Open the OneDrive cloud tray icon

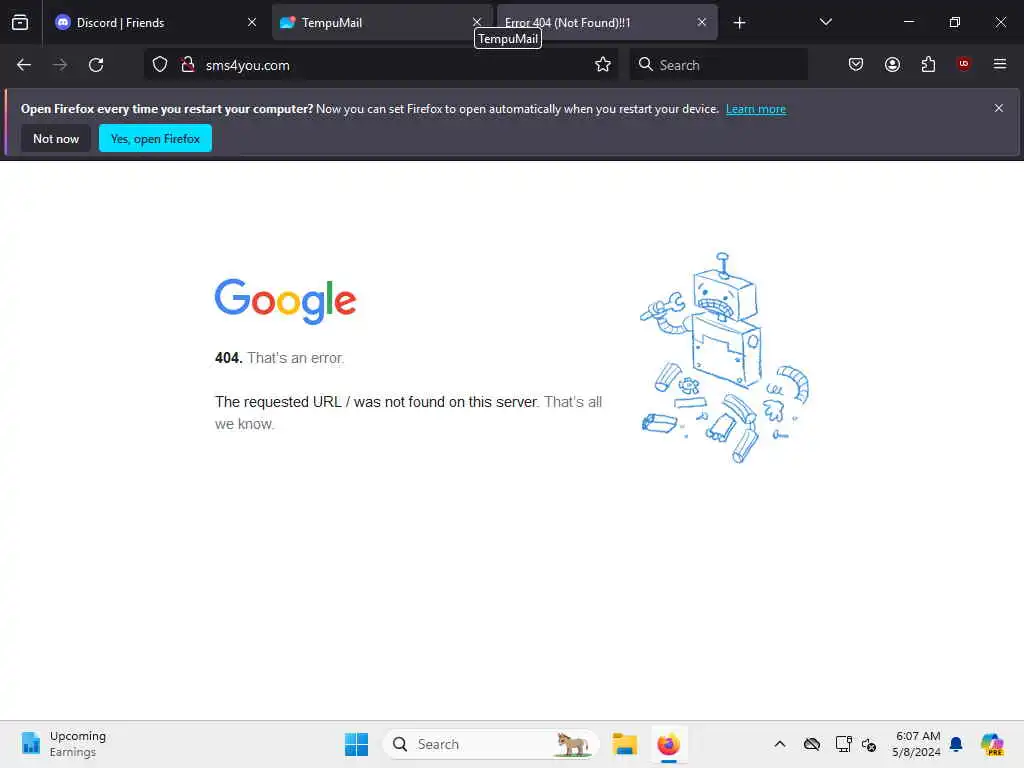coord(812,744)
